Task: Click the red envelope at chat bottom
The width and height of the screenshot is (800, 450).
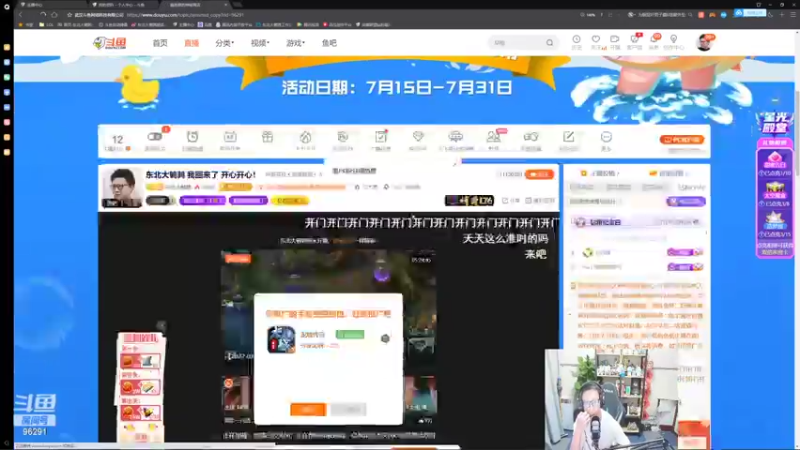Action: coord(693,435)
